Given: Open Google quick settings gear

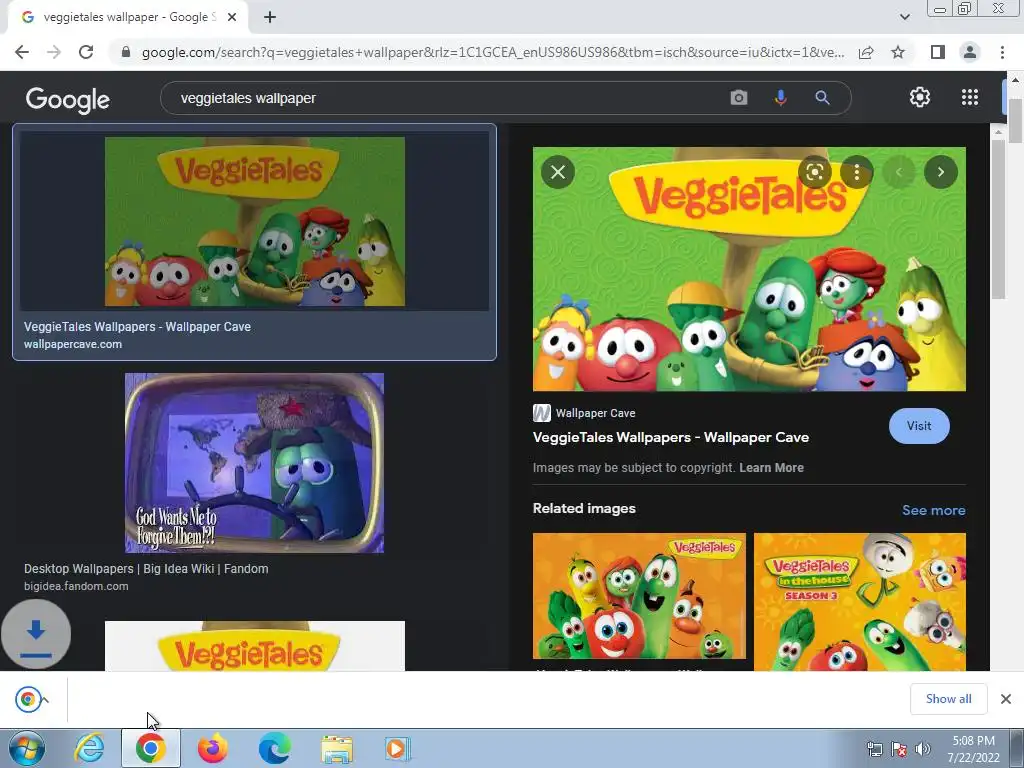Looking at the screenshot, I should point(920,97).
